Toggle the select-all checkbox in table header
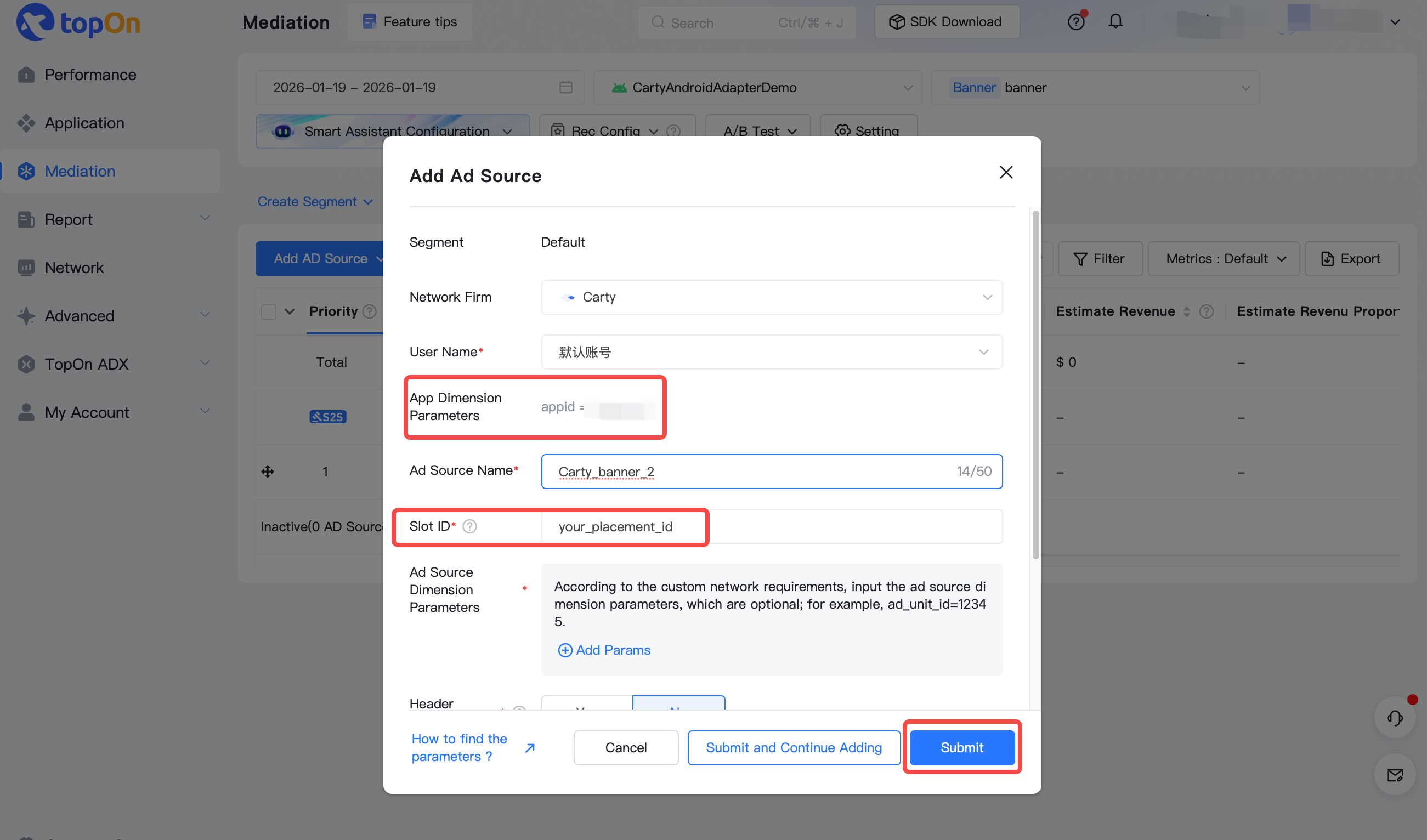 point(268,311)
